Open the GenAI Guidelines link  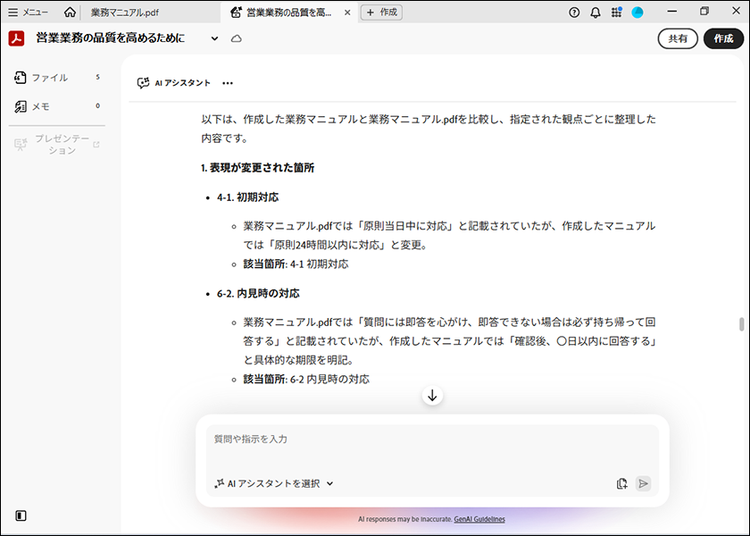tap(479, 520)
